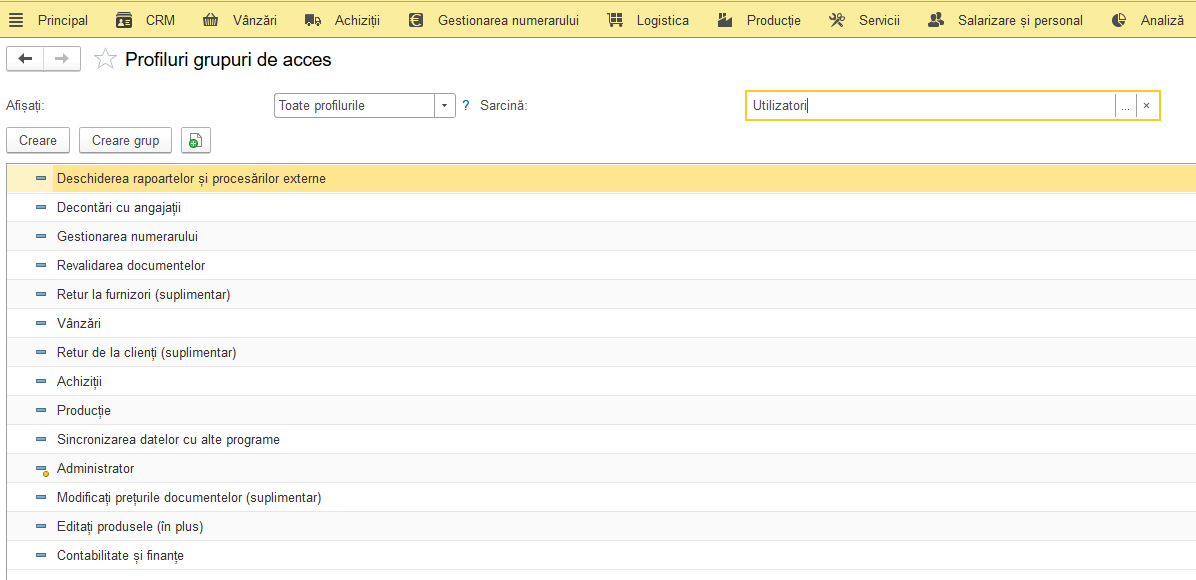Open the Principal menu
This screenshot has height=580, width=1196.
[63, 21]
